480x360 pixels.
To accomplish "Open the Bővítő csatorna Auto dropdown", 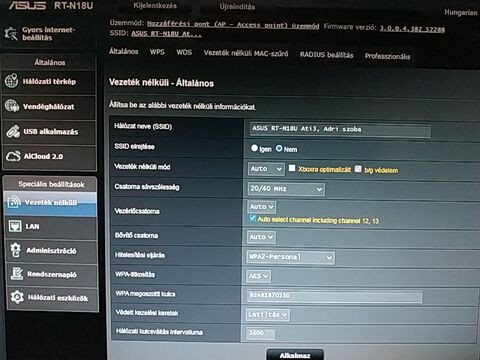I will pyautogui.click(x=261, y=237).
